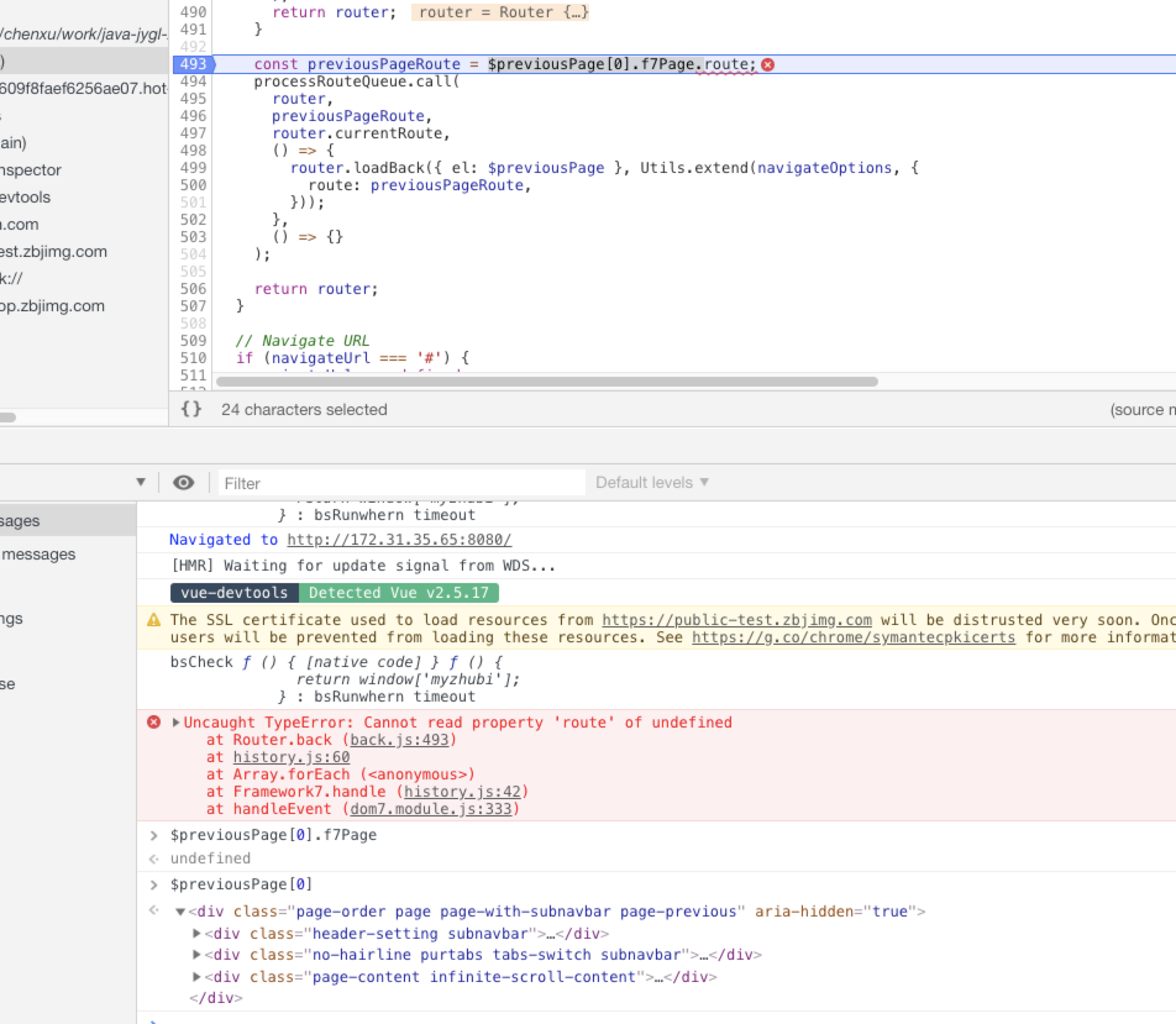
Task: Toggle the console sidebar with the arrow icon
Action: [x=141, y=481]
